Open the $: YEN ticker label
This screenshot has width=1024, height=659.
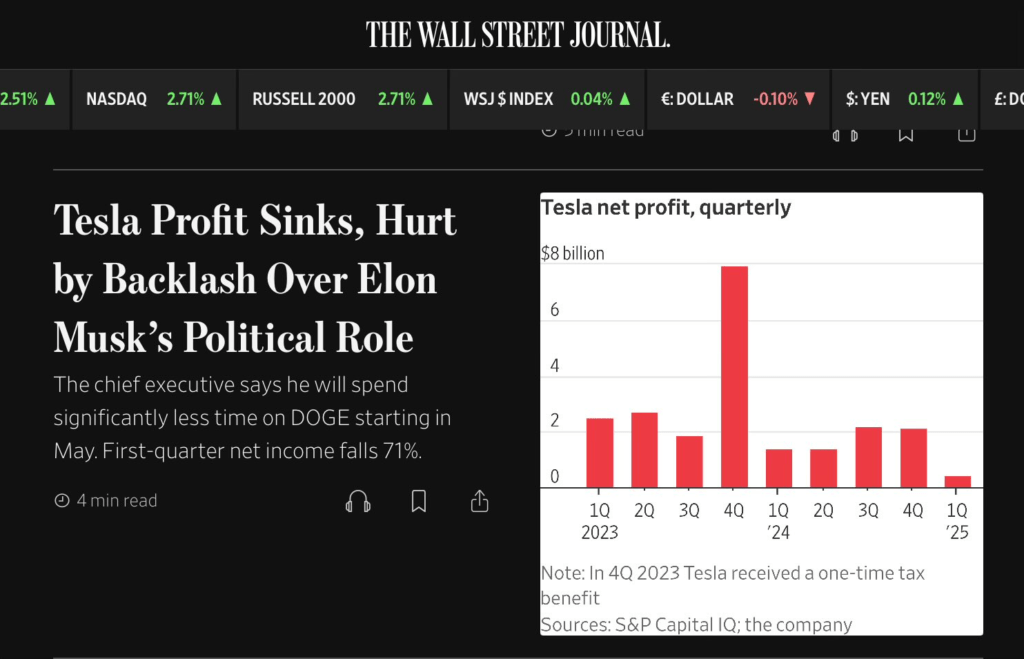tap(867, 99)
